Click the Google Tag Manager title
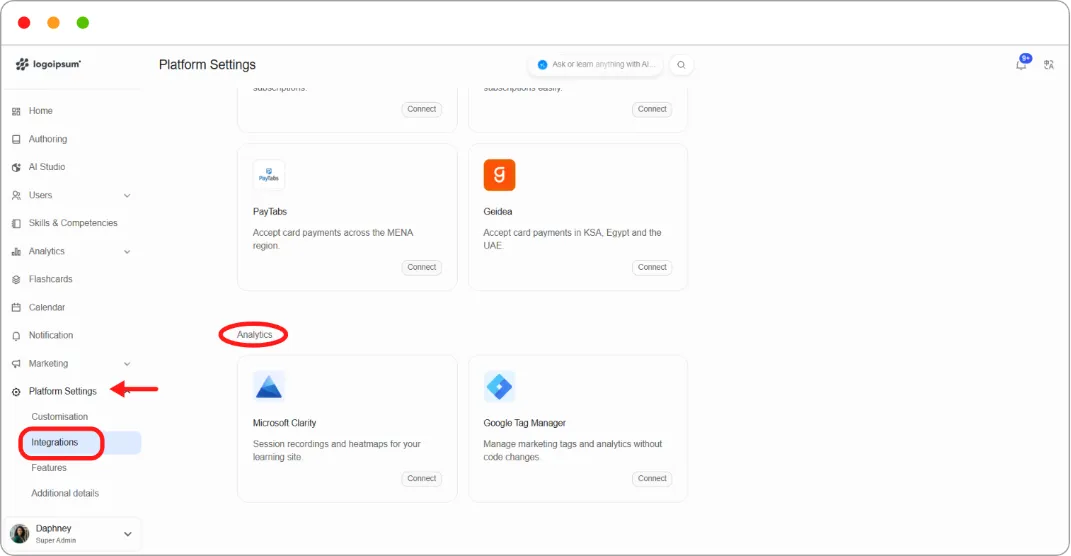 525,423
